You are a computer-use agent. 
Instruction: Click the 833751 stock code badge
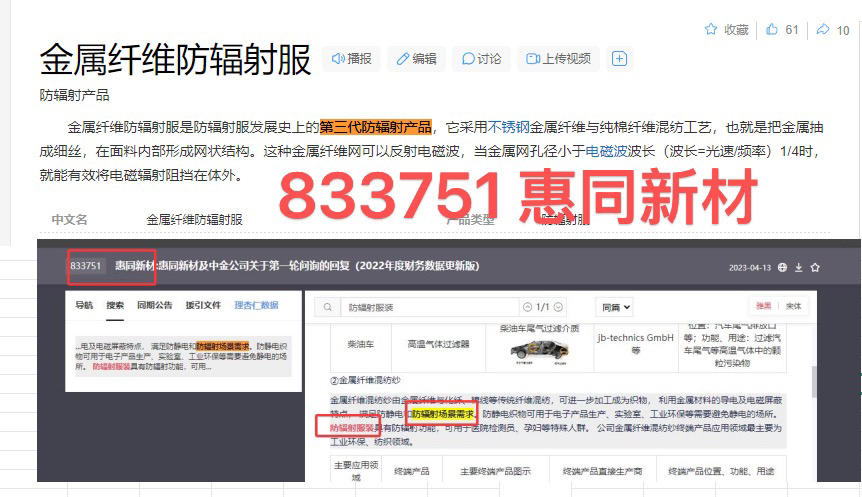(86, 266)
